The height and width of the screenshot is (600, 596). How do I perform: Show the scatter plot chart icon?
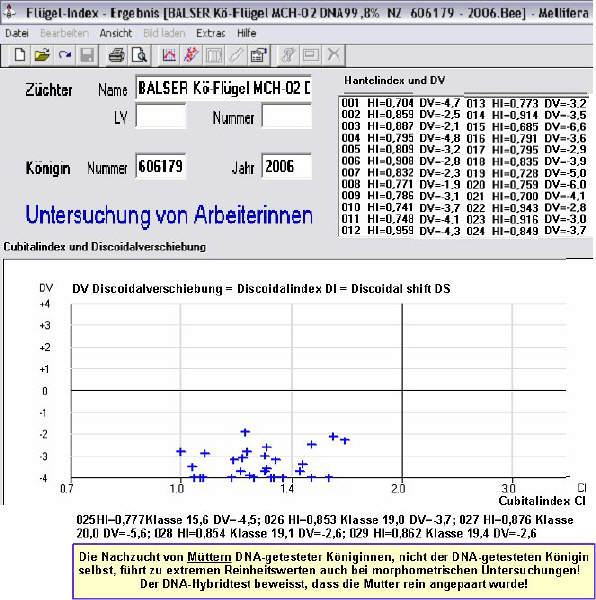[x=191, y=55]
